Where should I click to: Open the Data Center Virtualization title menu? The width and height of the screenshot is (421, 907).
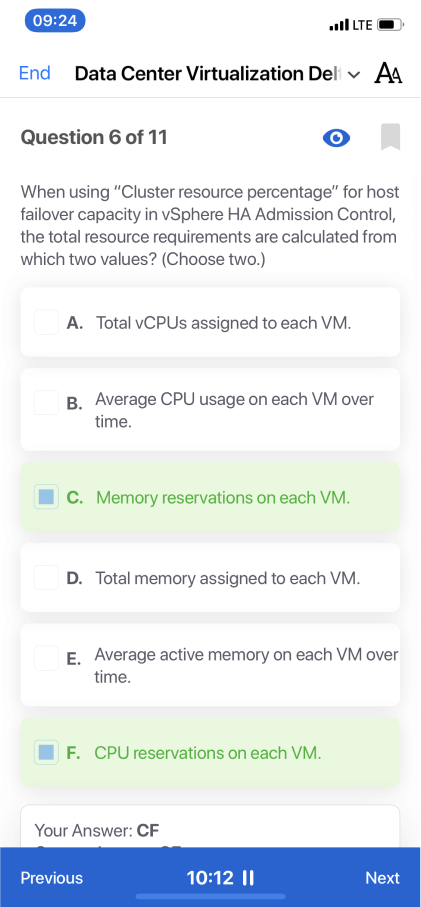[x=209, y=74]
